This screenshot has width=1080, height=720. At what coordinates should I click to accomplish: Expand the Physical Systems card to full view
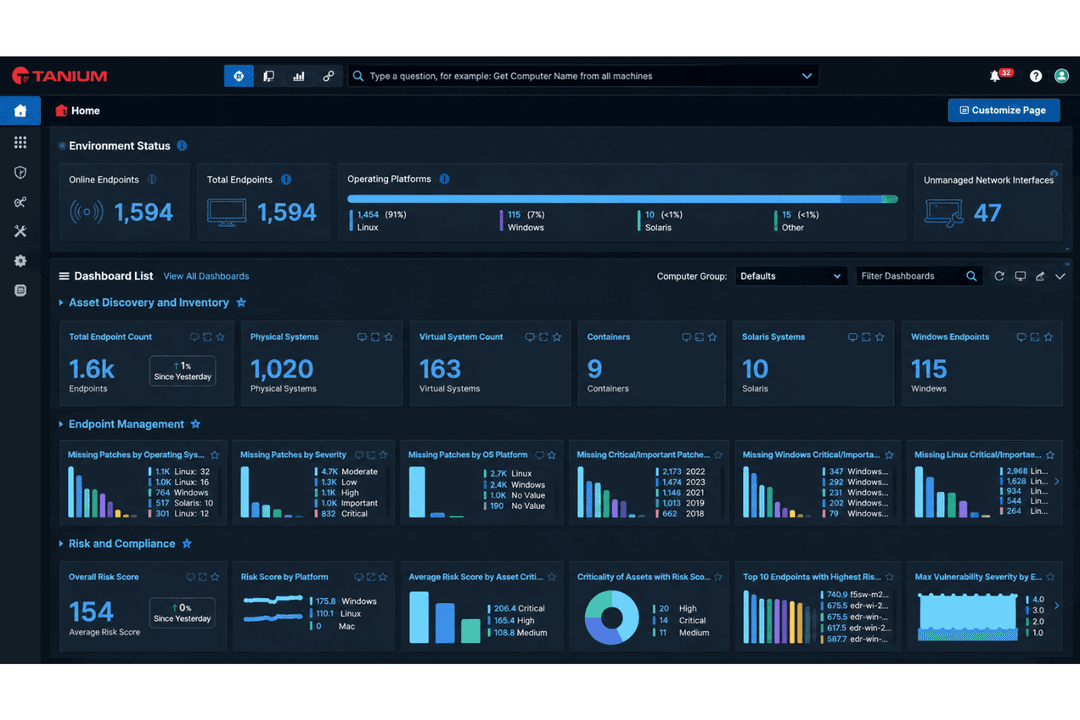click(375, 337)
